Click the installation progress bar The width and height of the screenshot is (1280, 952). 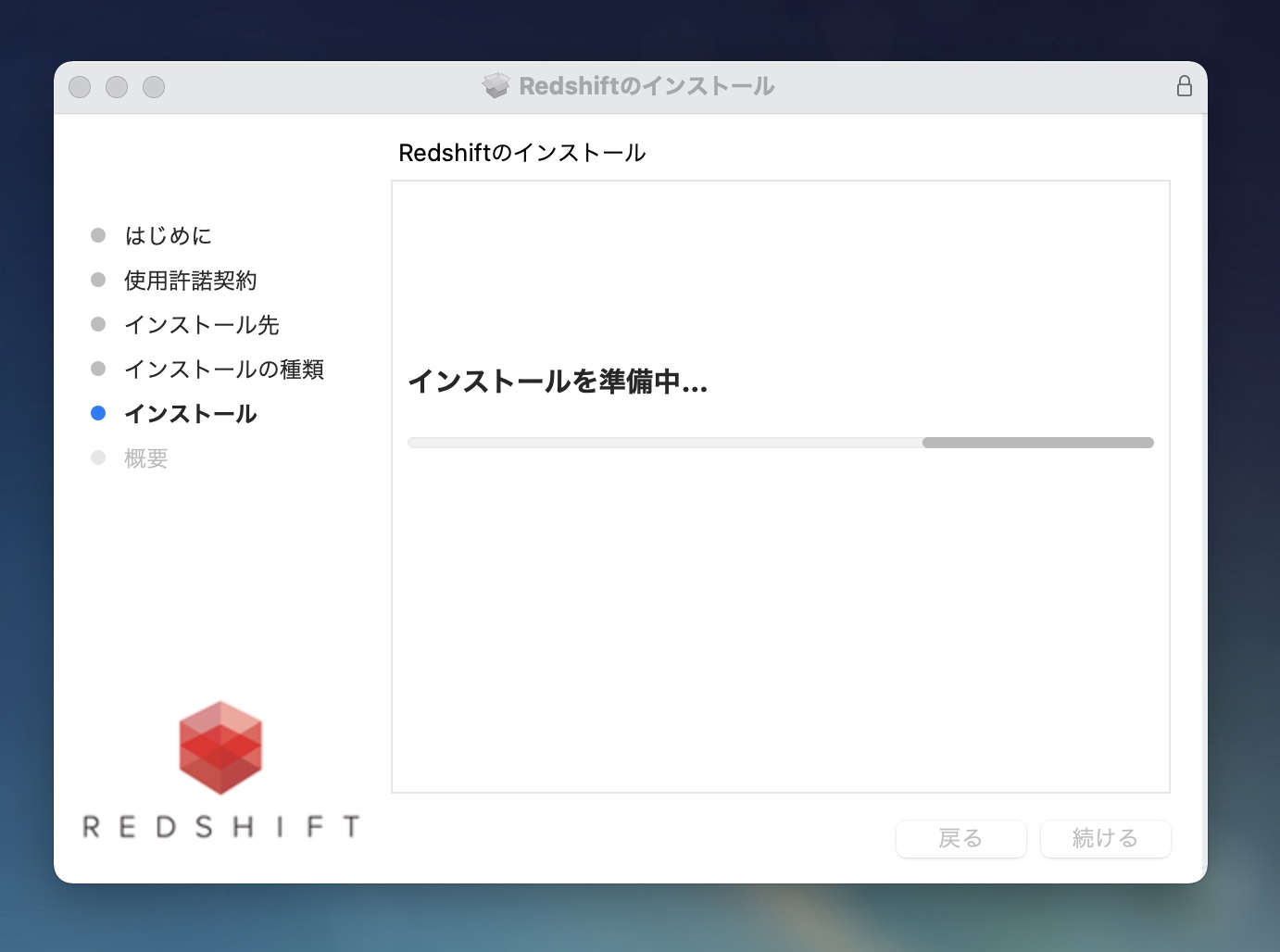pos(780,443)
